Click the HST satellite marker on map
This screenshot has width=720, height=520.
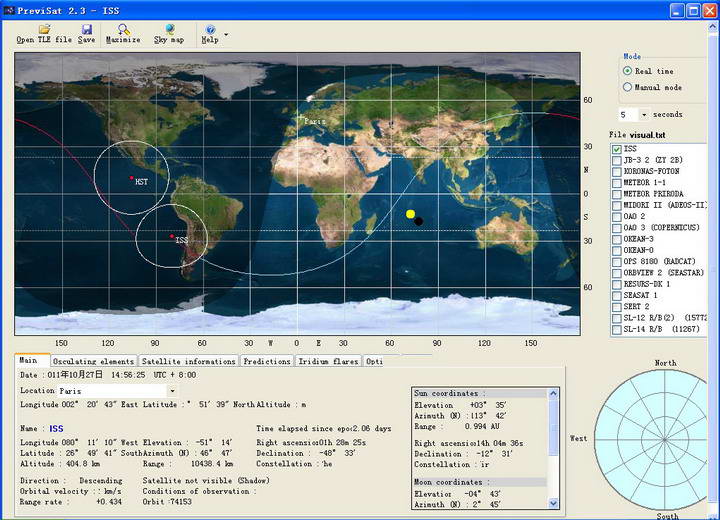pos(131,178)
